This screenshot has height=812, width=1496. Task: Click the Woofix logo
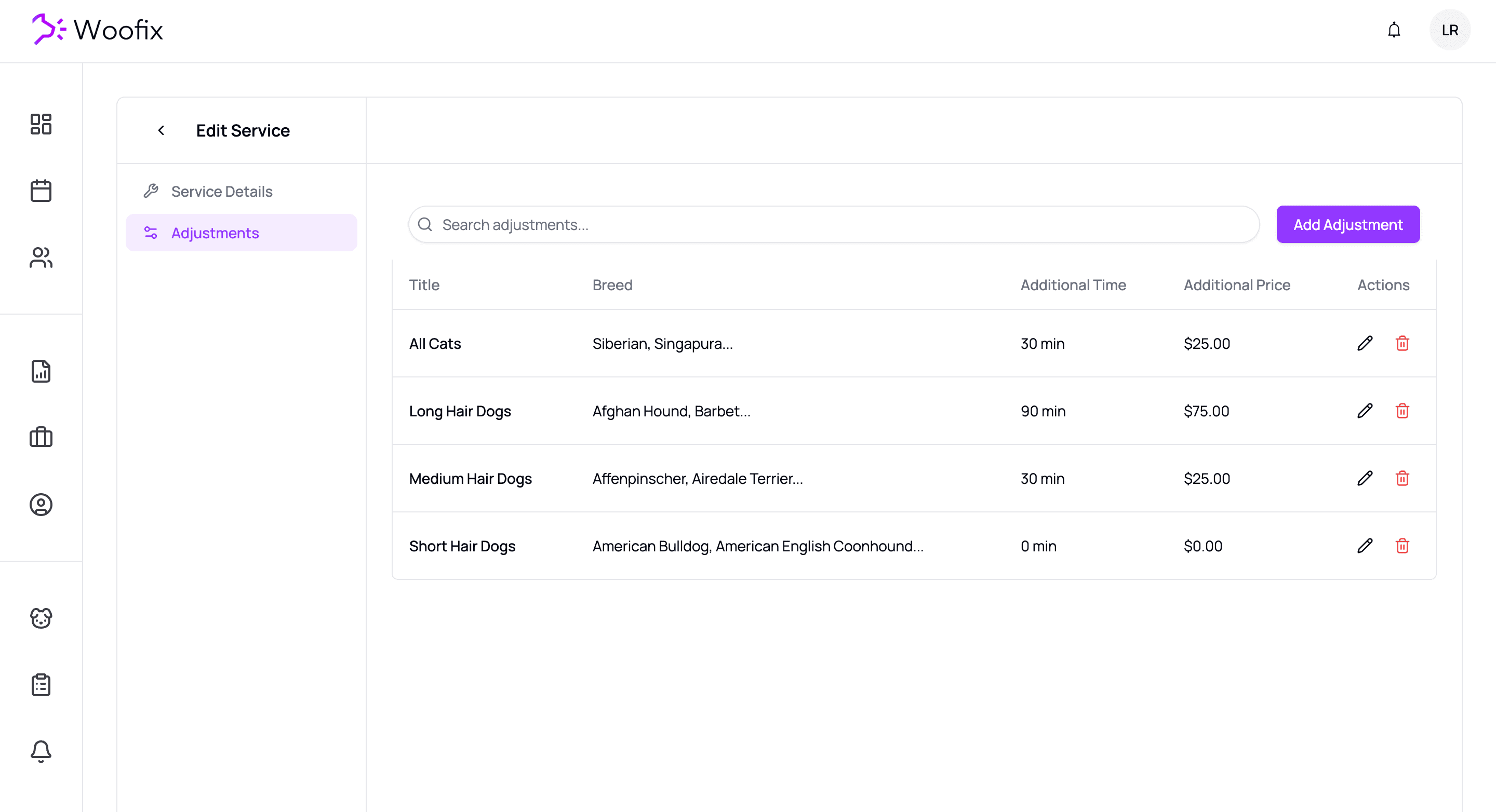pyautogui.click(x=98, y=30)
